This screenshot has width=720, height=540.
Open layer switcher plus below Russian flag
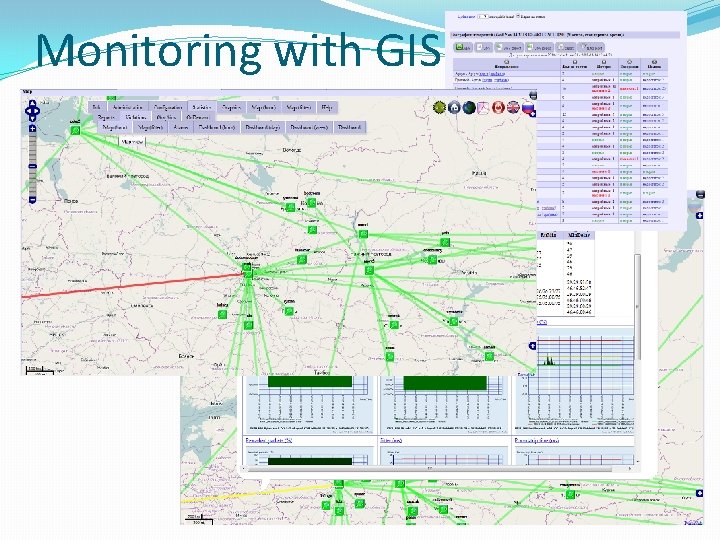coord(533,113)
